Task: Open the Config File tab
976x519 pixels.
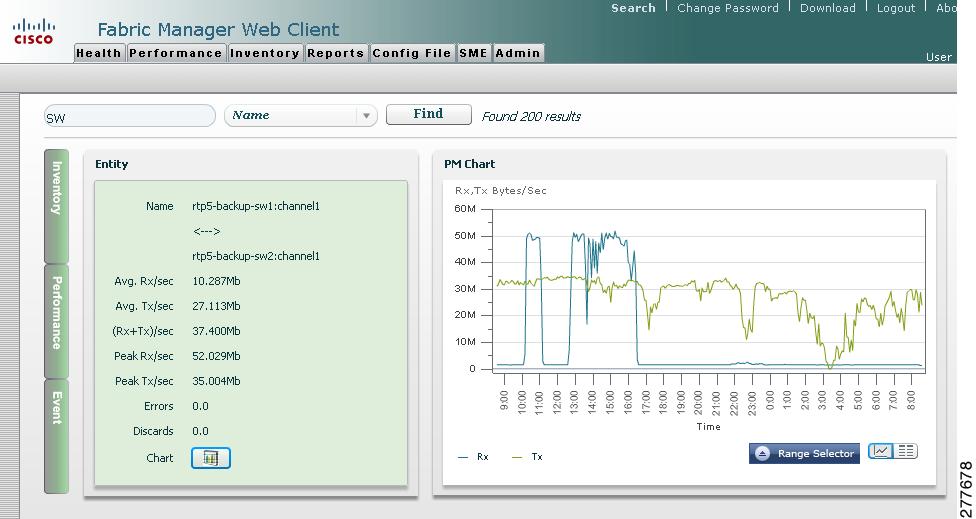Action: click(412, 54)
